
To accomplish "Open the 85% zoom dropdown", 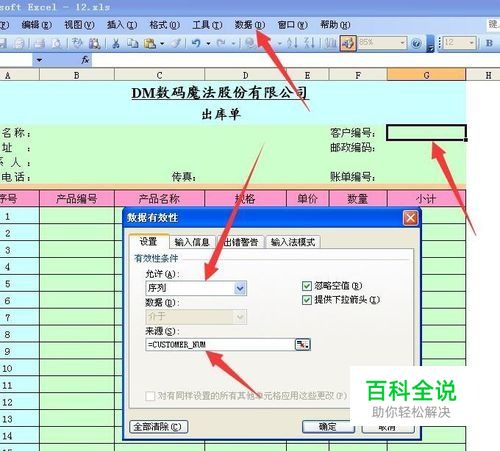I will coord(402,43).
